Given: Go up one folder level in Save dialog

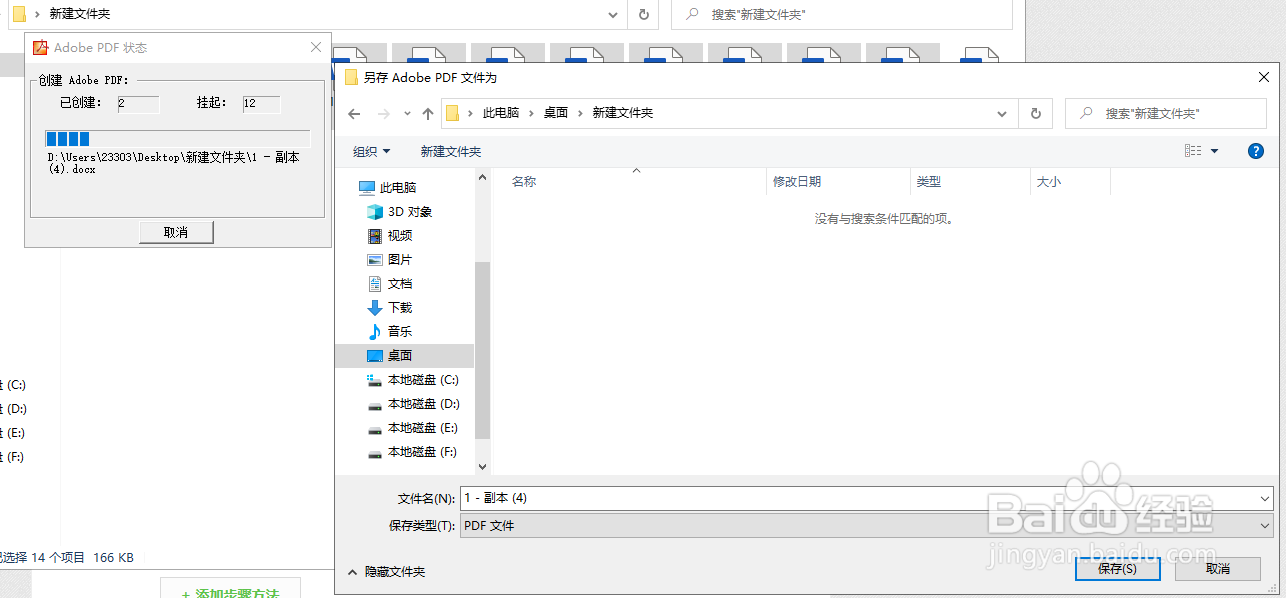Looking at the screenshot, I should pos(428,114).
